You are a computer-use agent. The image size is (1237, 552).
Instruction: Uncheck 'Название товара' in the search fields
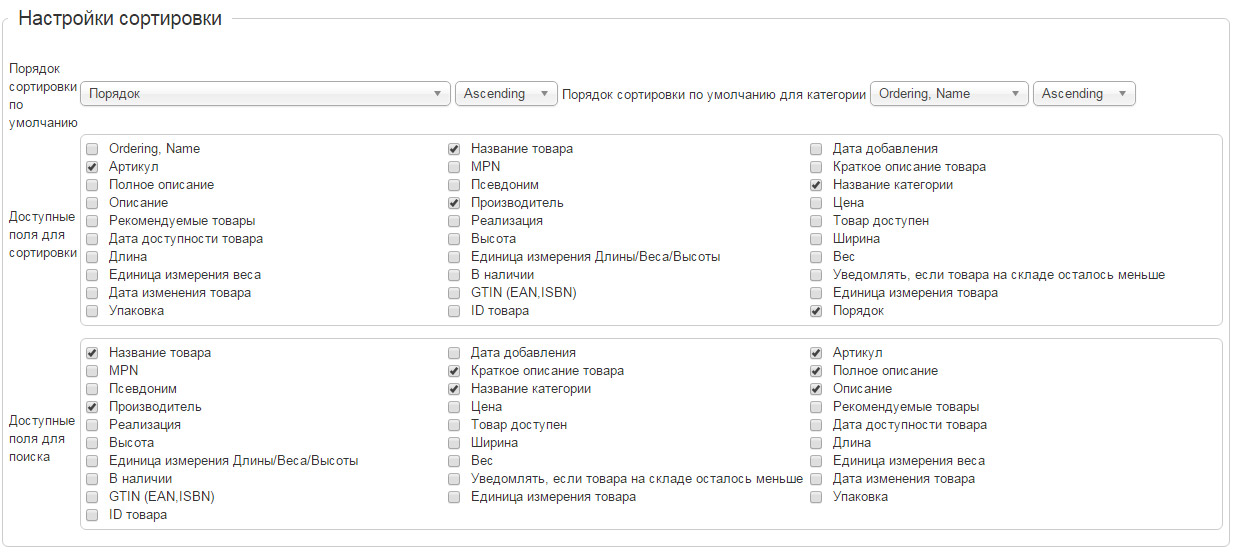click(92, 353)
